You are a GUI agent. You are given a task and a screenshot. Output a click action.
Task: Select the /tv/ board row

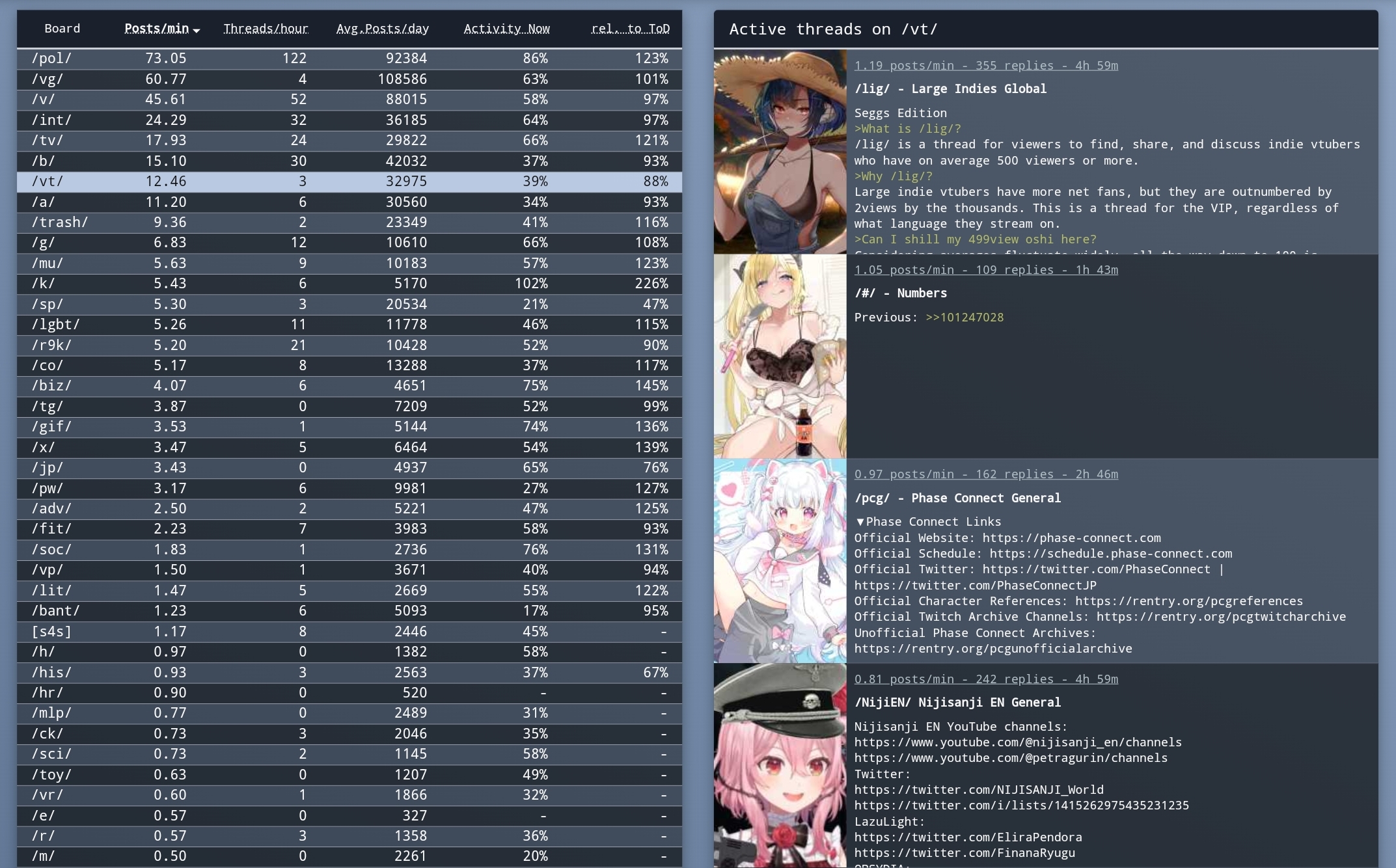(349, 141)
